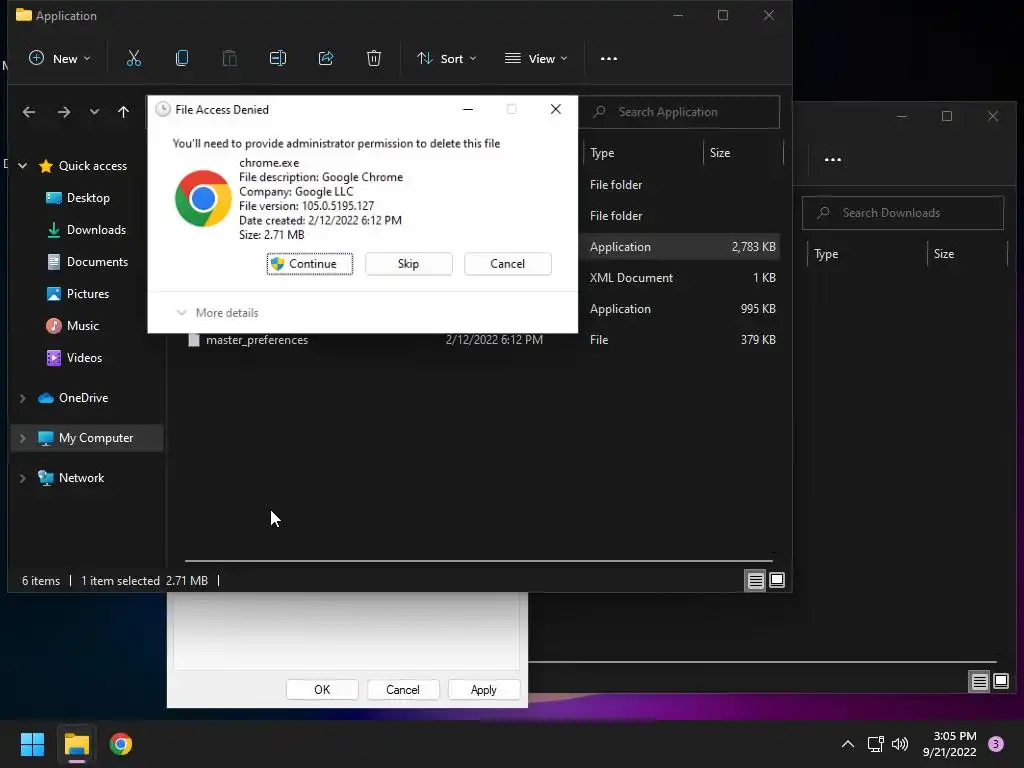
Task: Click the Search Application field
Action: point(679,112)
